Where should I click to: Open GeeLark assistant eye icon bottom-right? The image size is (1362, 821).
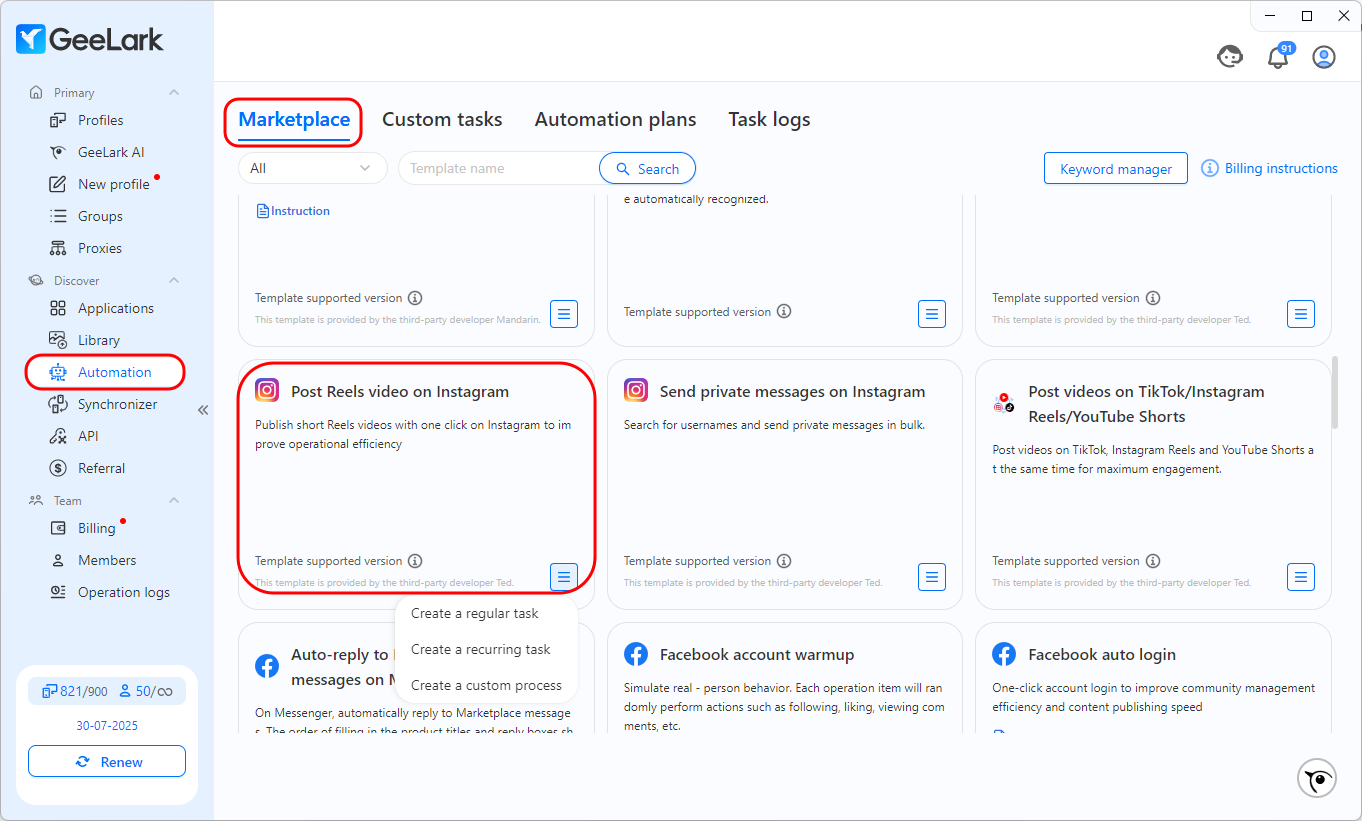[x=1317, y=778]
